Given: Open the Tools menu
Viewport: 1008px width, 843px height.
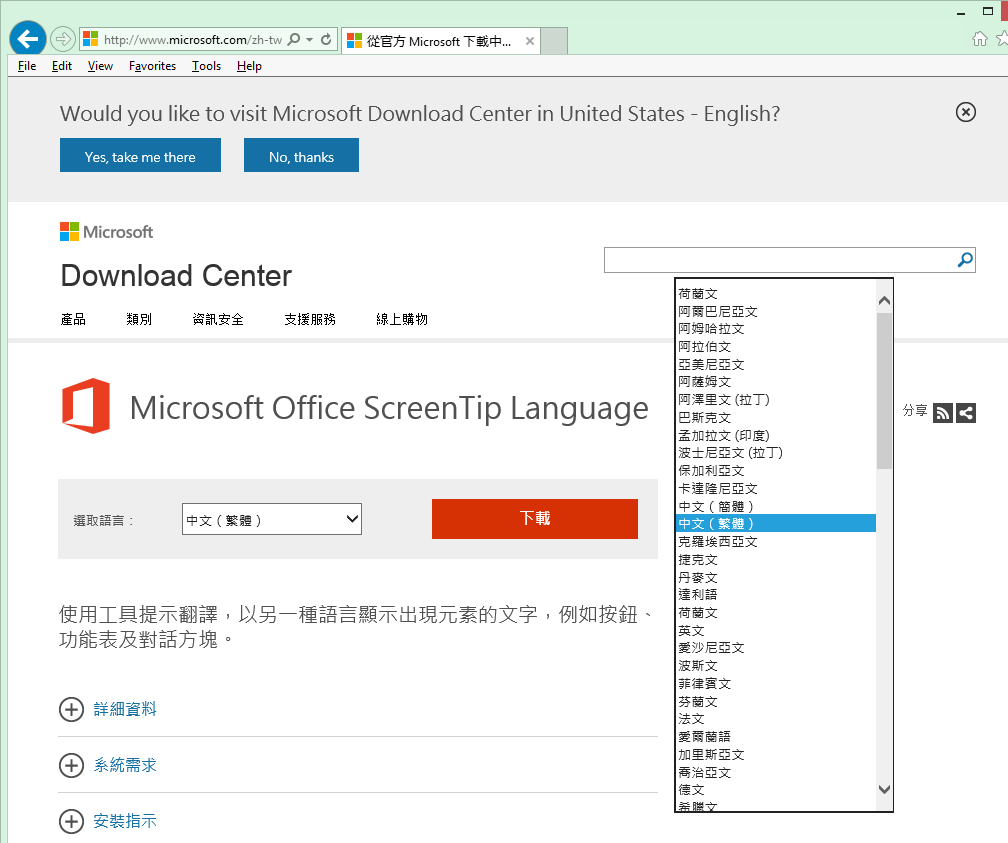Looking at the screenshot, I should [x=206, y=66].
